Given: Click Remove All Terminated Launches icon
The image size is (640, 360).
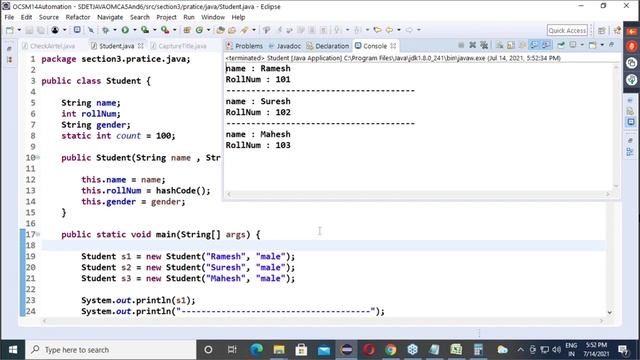Looking at the screenshot, I should tap(484, 45).
